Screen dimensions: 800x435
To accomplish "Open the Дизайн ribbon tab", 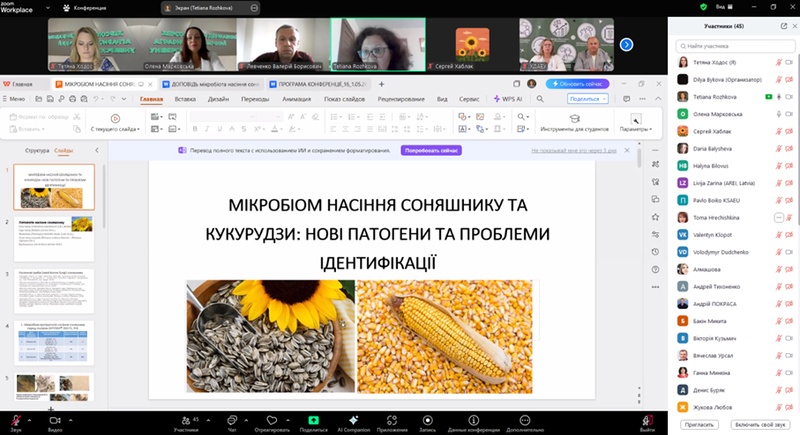I will [218, 99].
